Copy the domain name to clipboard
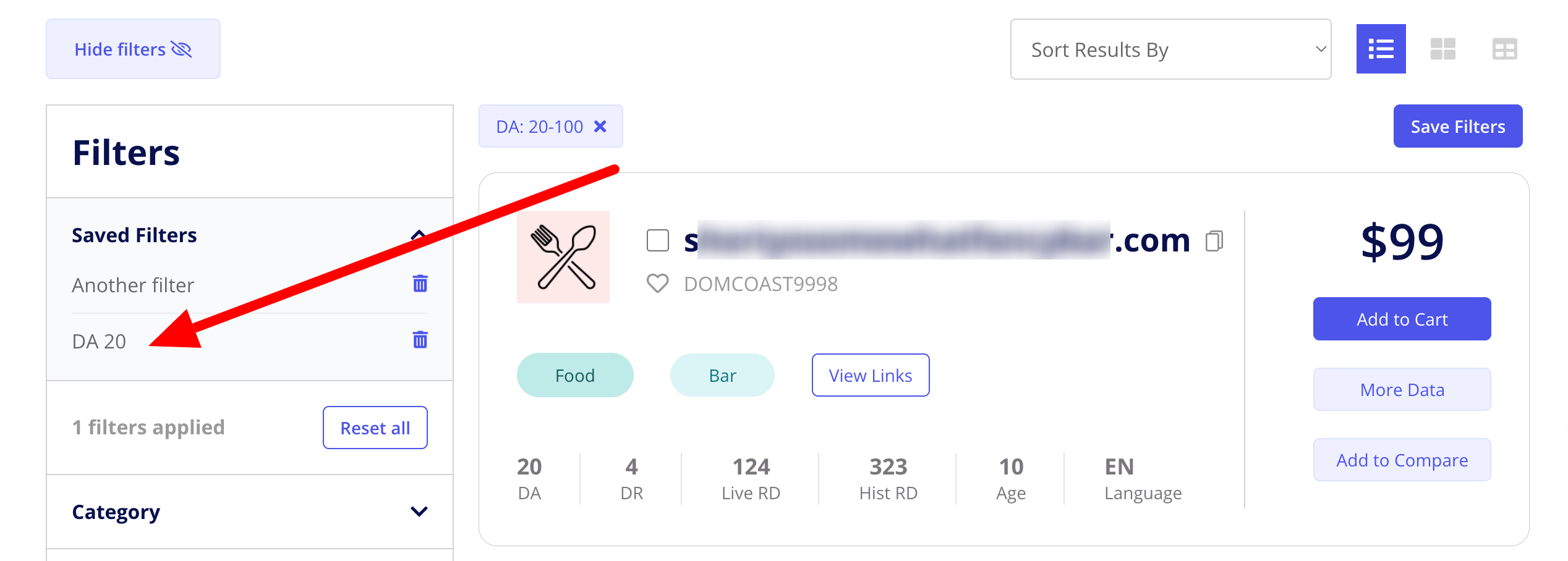 pos(1214,241)
